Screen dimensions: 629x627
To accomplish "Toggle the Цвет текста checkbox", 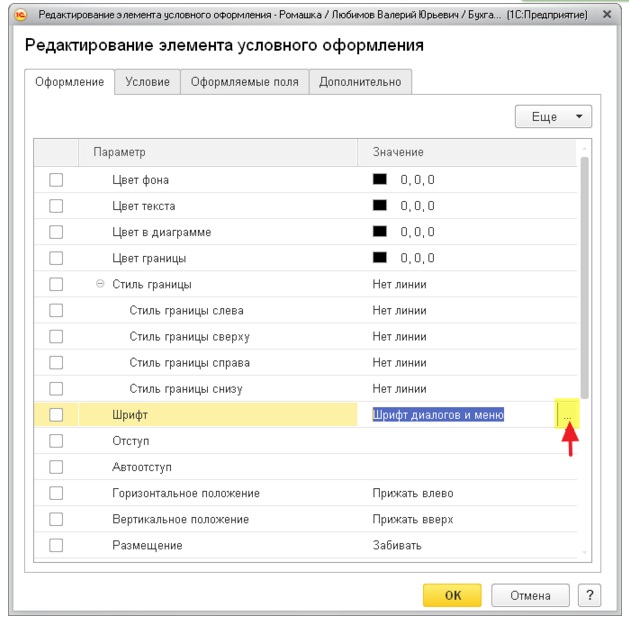I will 56,206.
